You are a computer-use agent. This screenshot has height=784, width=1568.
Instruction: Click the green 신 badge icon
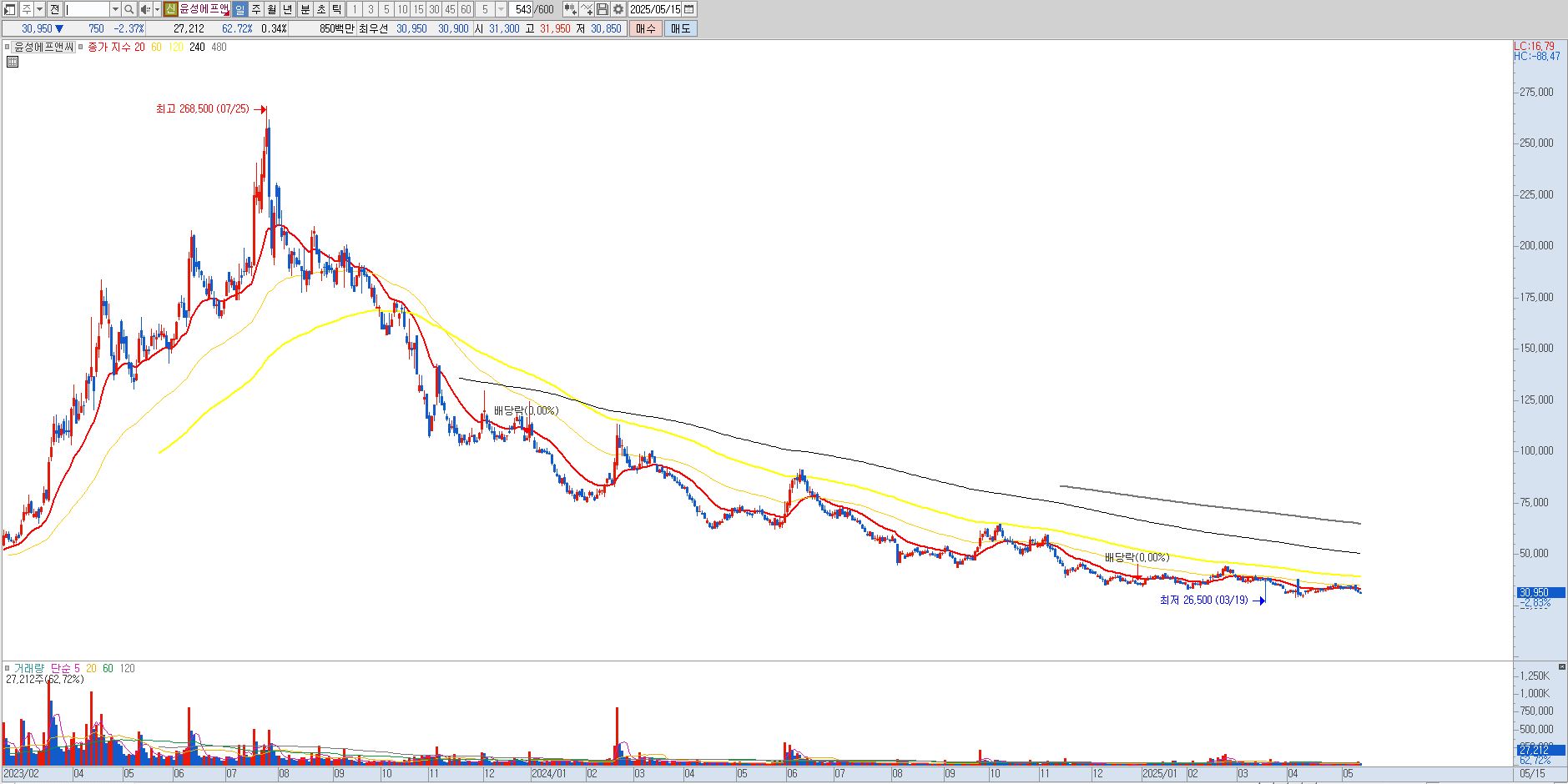[171, 9]
